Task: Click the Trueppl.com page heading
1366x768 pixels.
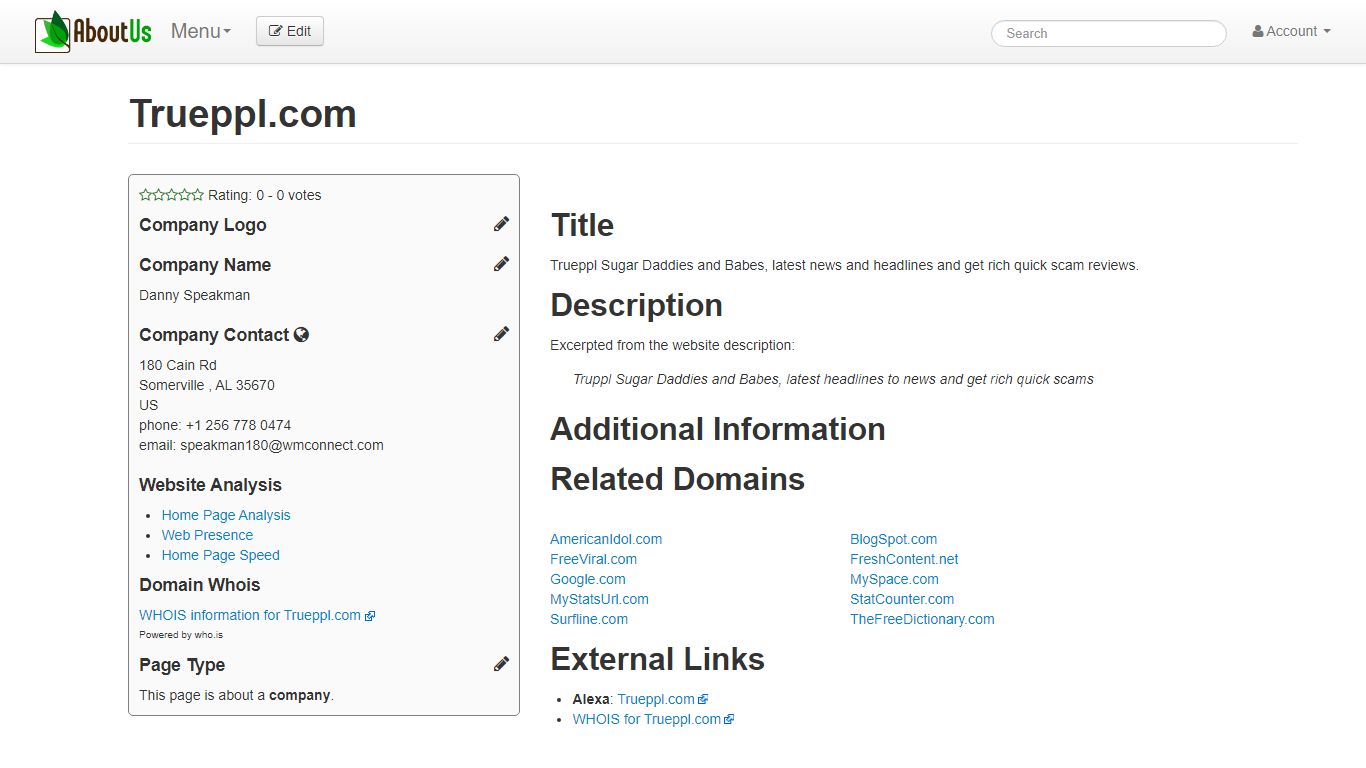Action: (243, 114)
